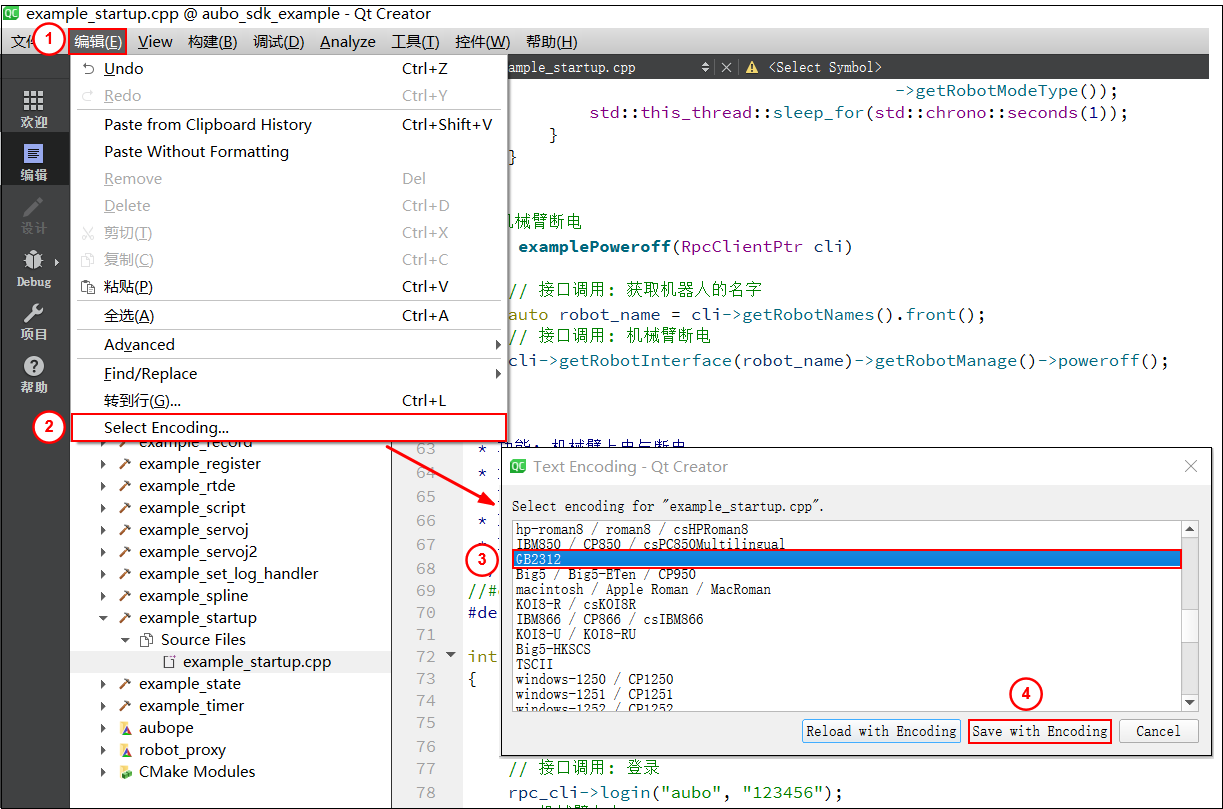Open the 工具(T) Tools menu
Image resolution: width=1223 pixels, height=809 pixels.
point(415,41)
